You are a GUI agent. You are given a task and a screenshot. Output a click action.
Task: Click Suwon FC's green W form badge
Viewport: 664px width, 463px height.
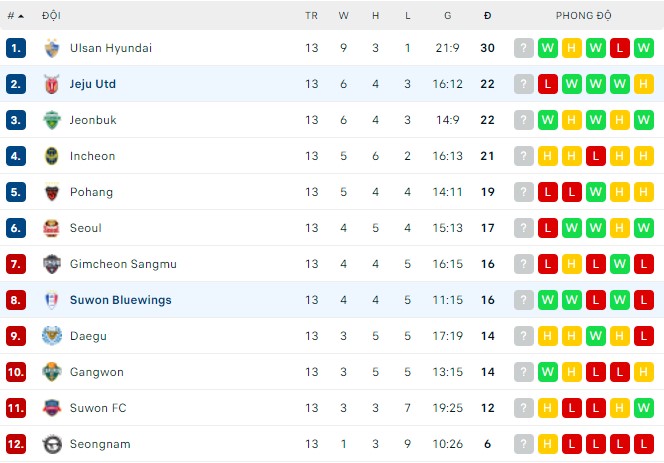tap(644, 408)
